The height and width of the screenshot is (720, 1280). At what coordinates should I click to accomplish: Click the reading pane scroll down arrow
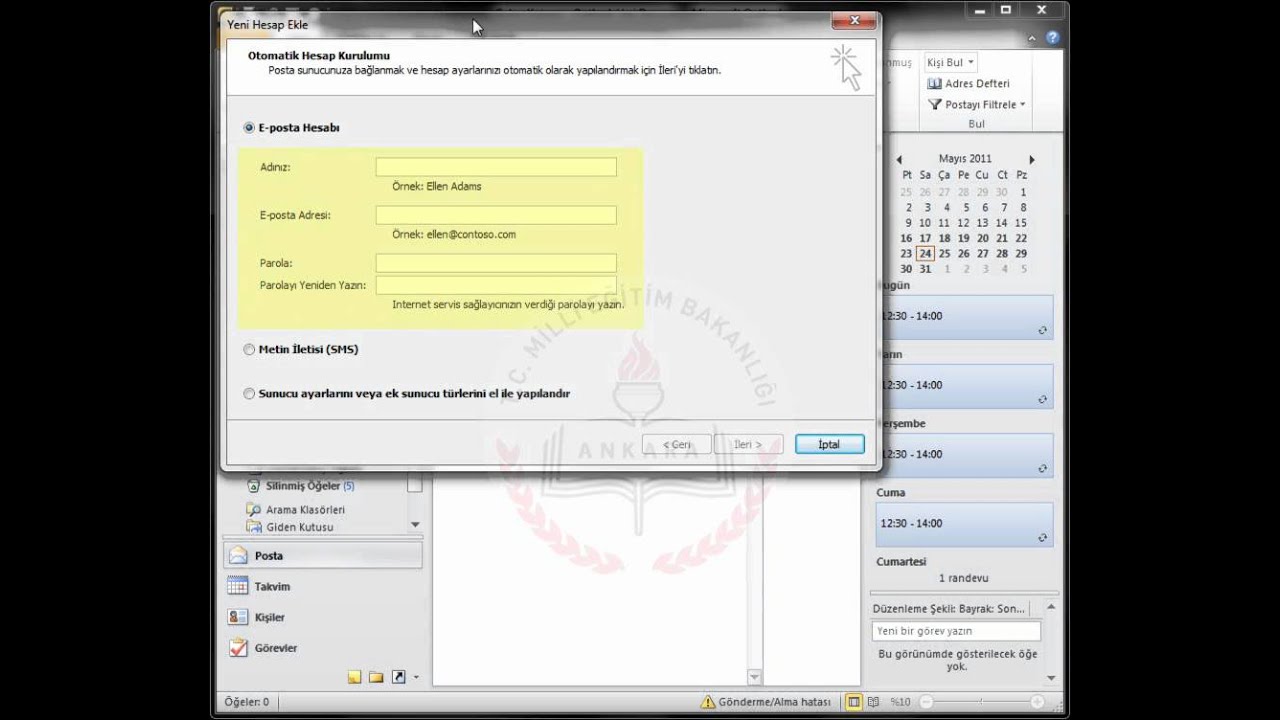[755, 677]
